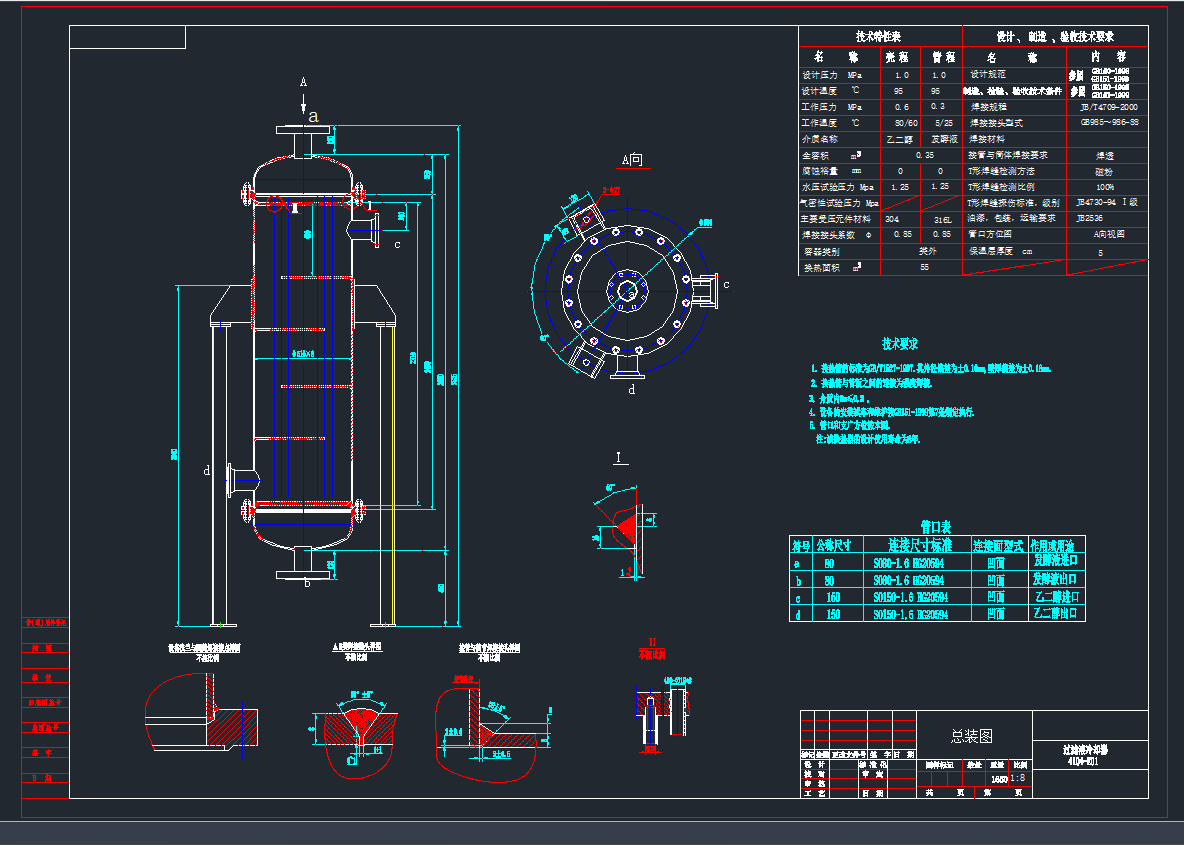This screenshot has width=1184, height=845.
Task: Click nozzle label b below the vessel
Action: (x=308, y=582)
